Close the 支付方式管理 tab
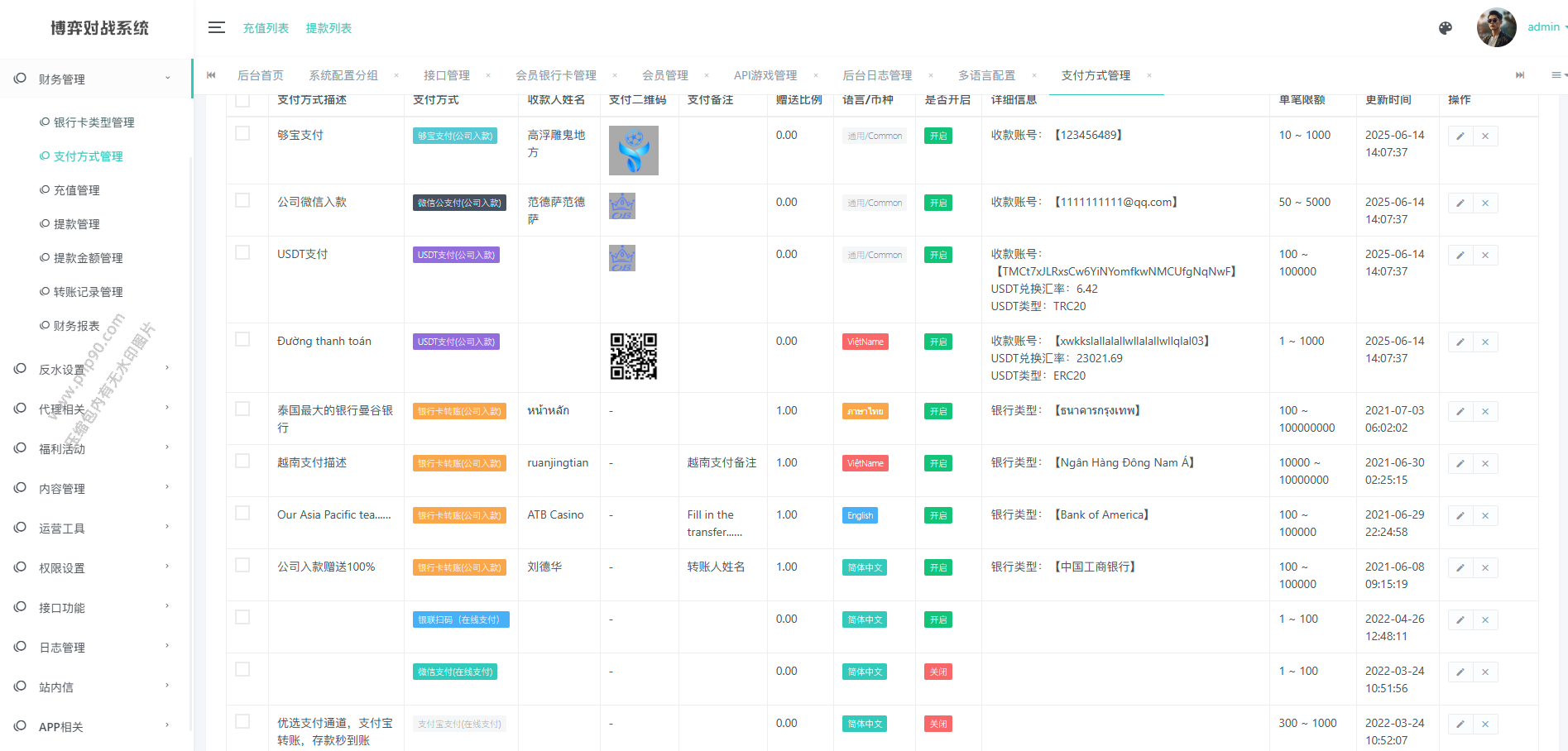The image size is (1568, 751). pos(1149,76)
